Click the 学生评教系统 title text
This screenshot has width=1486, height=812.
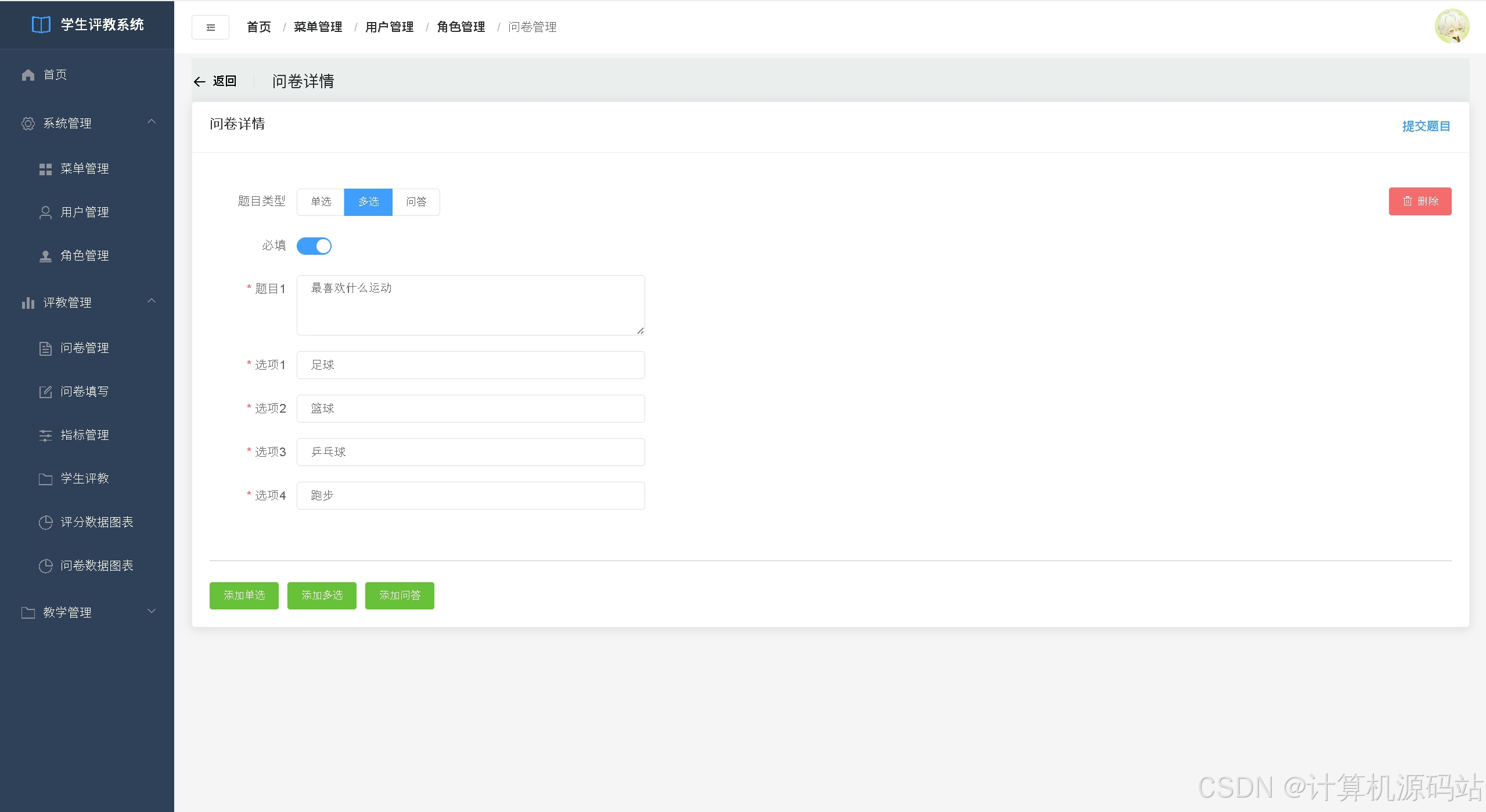tap(102, 25)
